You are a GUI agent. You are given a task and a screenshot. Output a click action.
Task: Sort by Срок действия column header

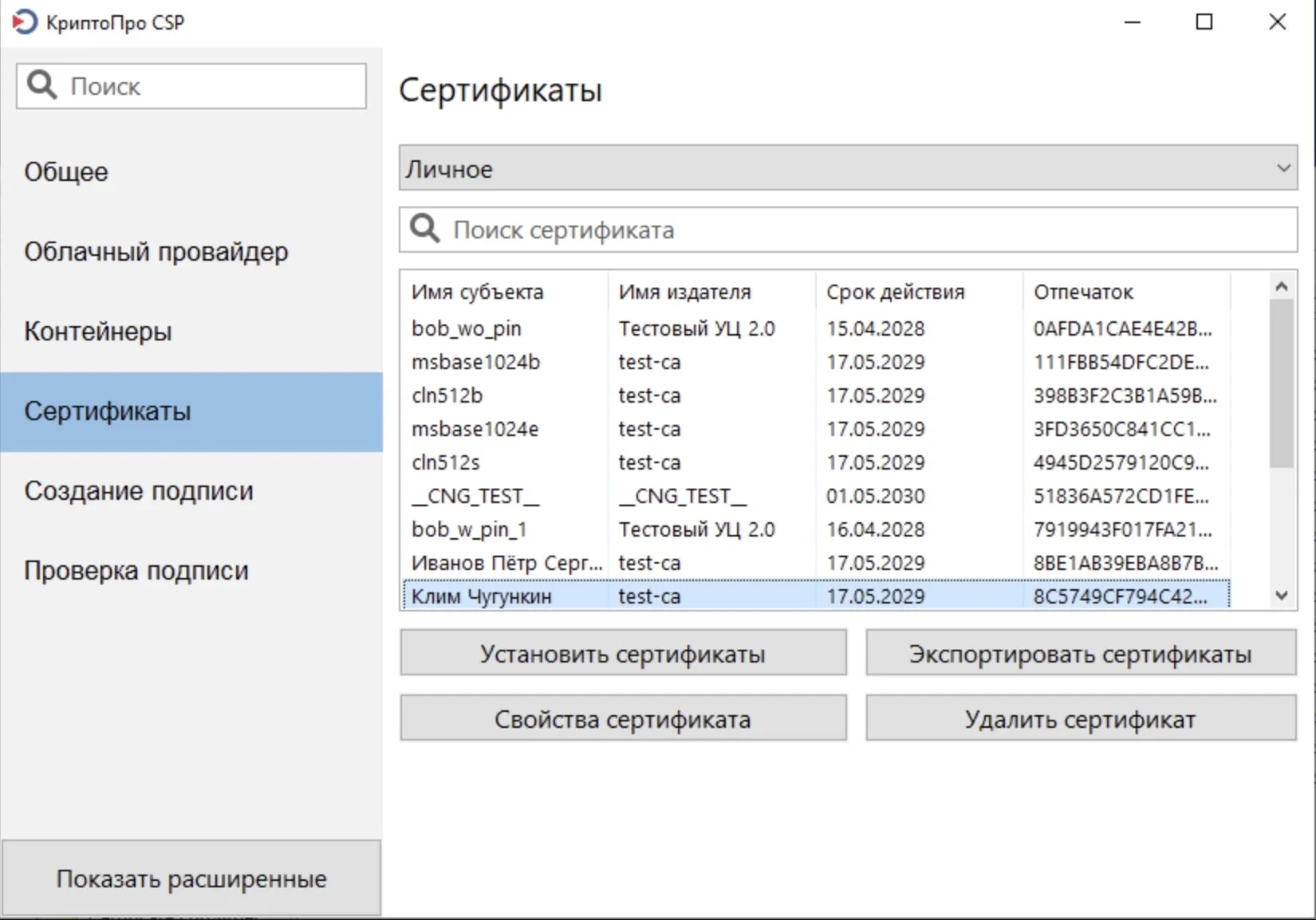(x=896, y=292)
